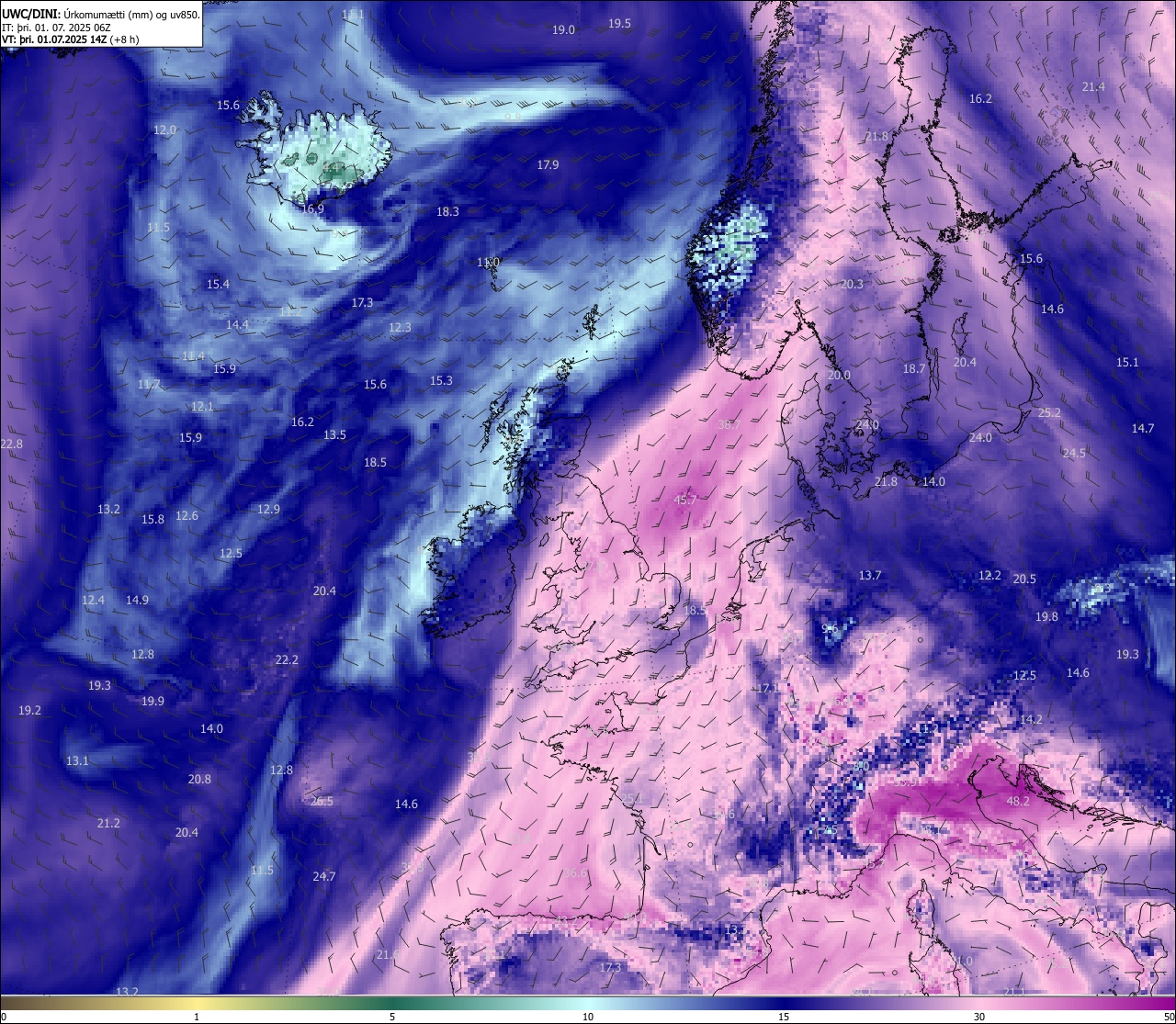1176x1024 pixels.
Task: Click the colorbar label 1
Action: (197, 1017)
